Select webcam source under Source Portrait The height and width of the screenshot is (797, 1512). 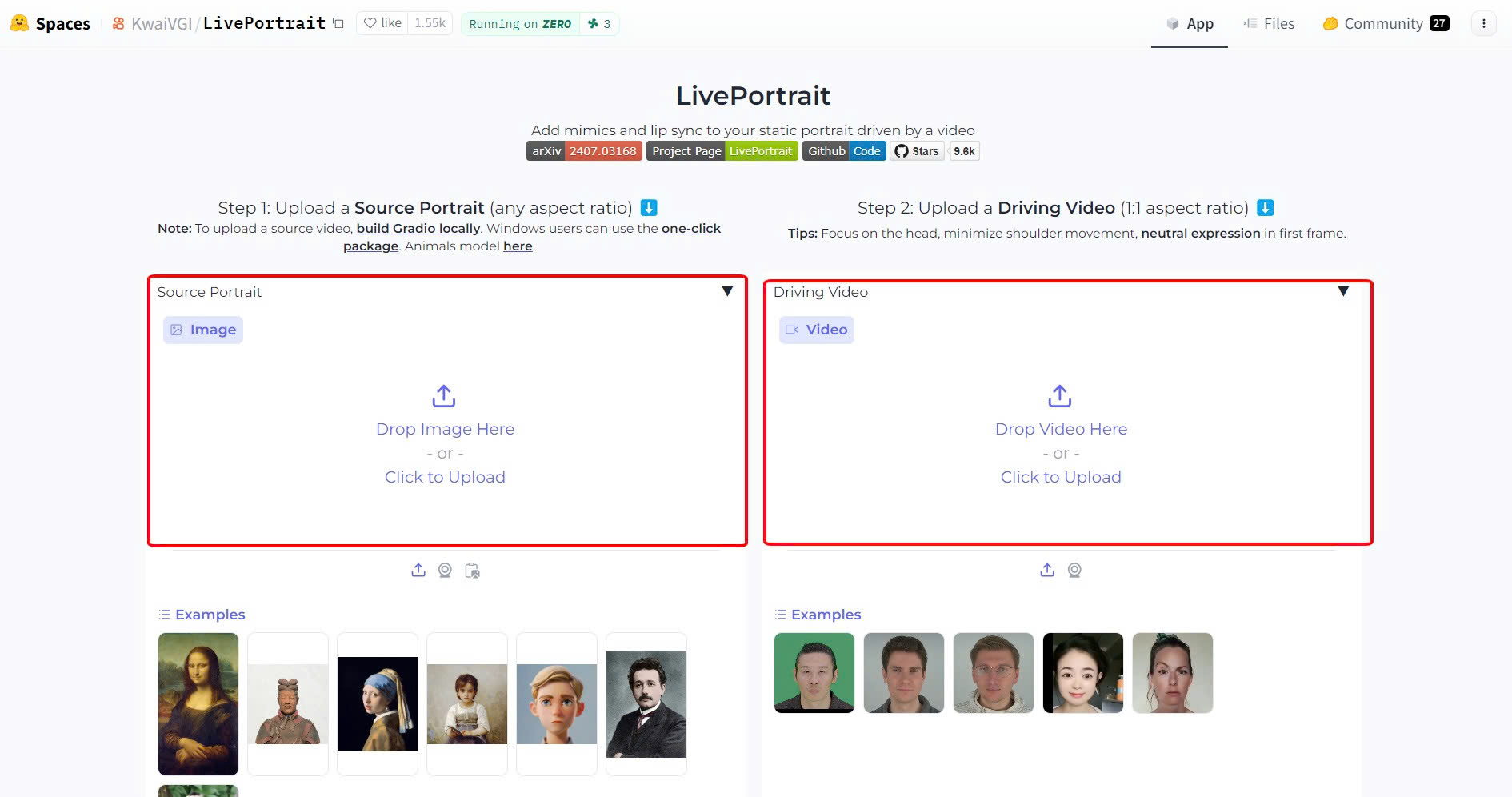point(445,570)
